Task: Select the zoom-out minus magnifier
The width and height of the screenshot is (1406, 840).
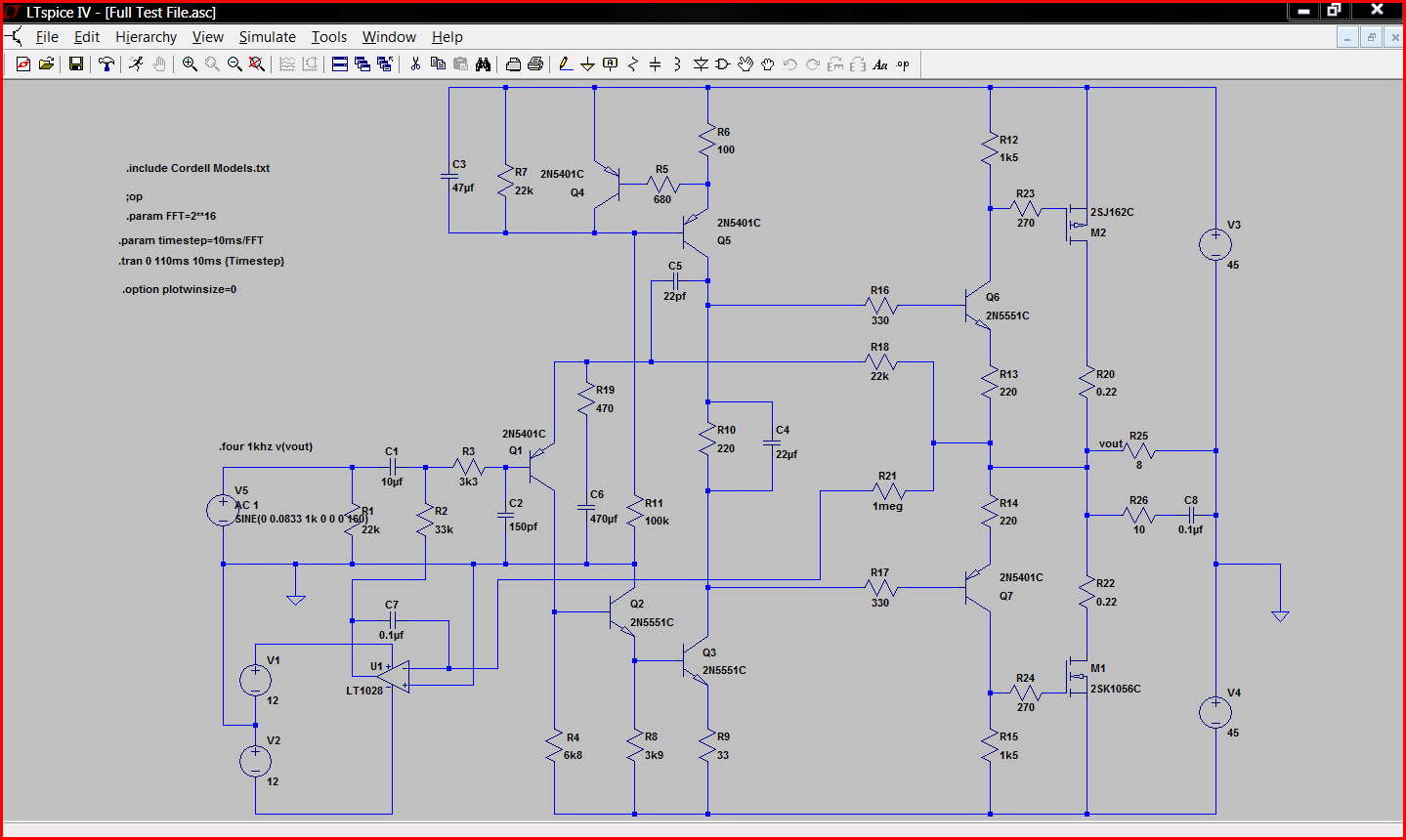Action: coord(234,64)
